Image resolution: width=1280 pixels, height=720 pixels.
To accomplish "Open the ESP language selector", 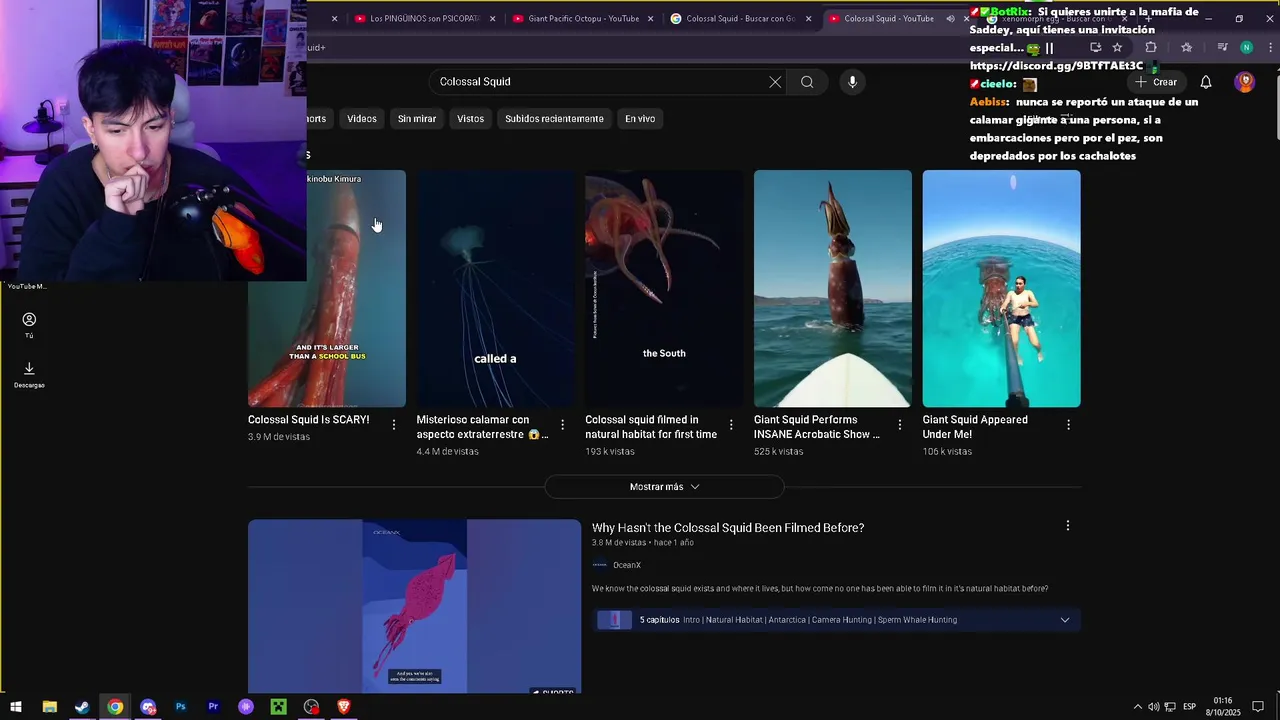I will (x=1189, y=707).
